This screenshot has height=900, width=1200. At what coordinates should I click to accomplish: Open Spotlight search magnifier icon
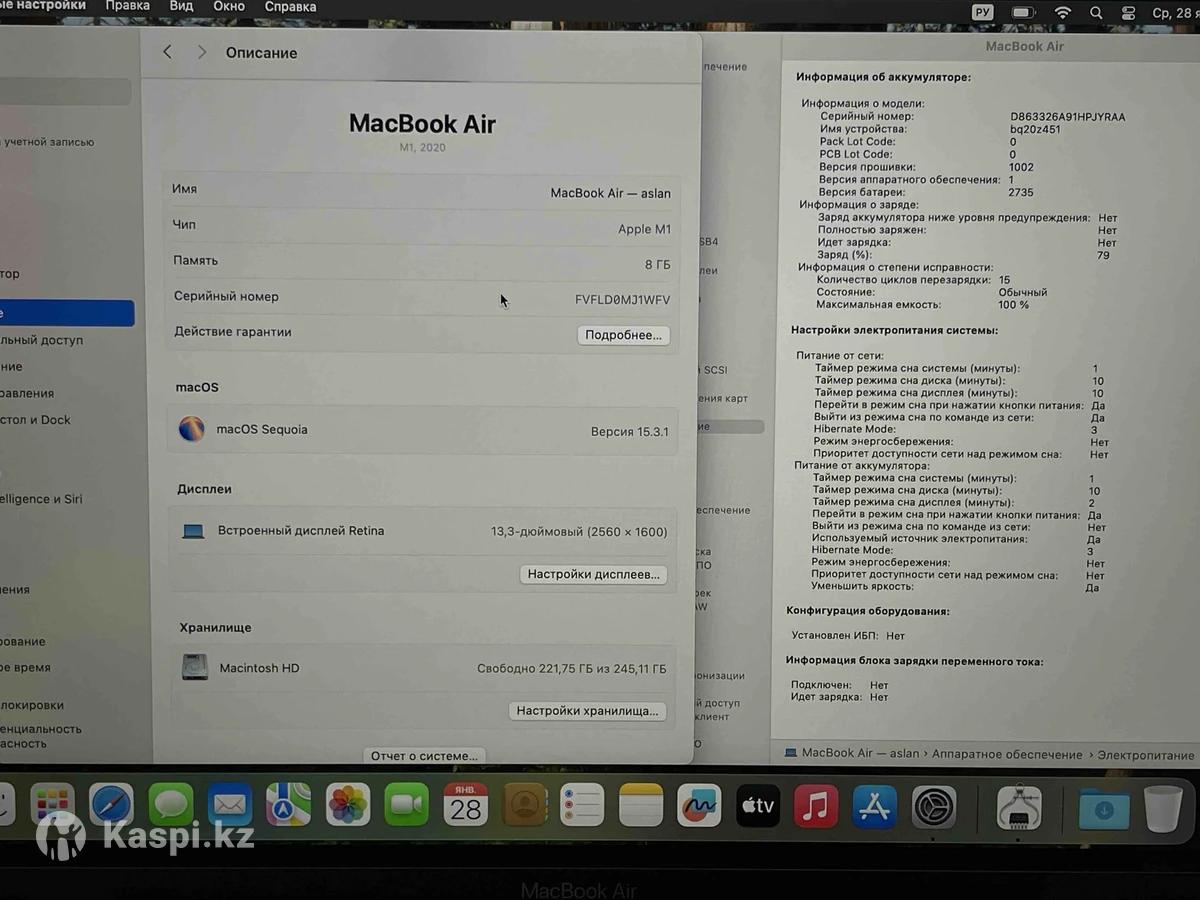point(1096,12)
